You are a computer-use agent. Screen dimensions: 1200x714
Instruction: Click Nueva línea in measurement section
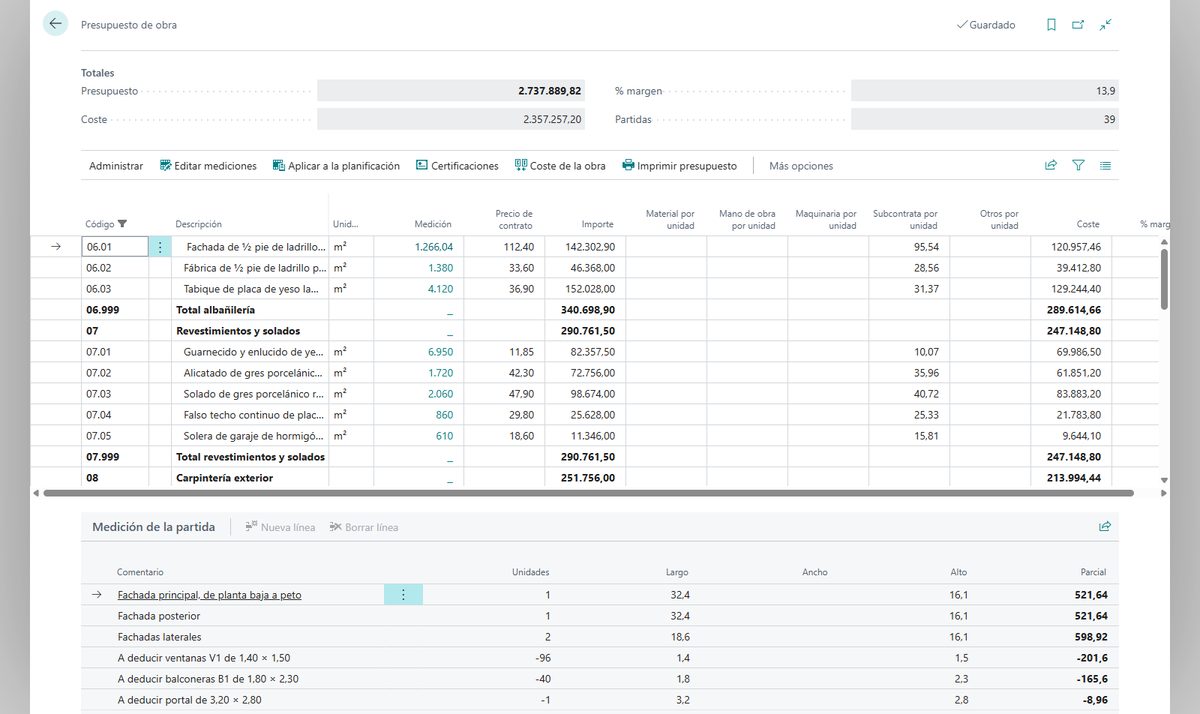click(280, 527)
